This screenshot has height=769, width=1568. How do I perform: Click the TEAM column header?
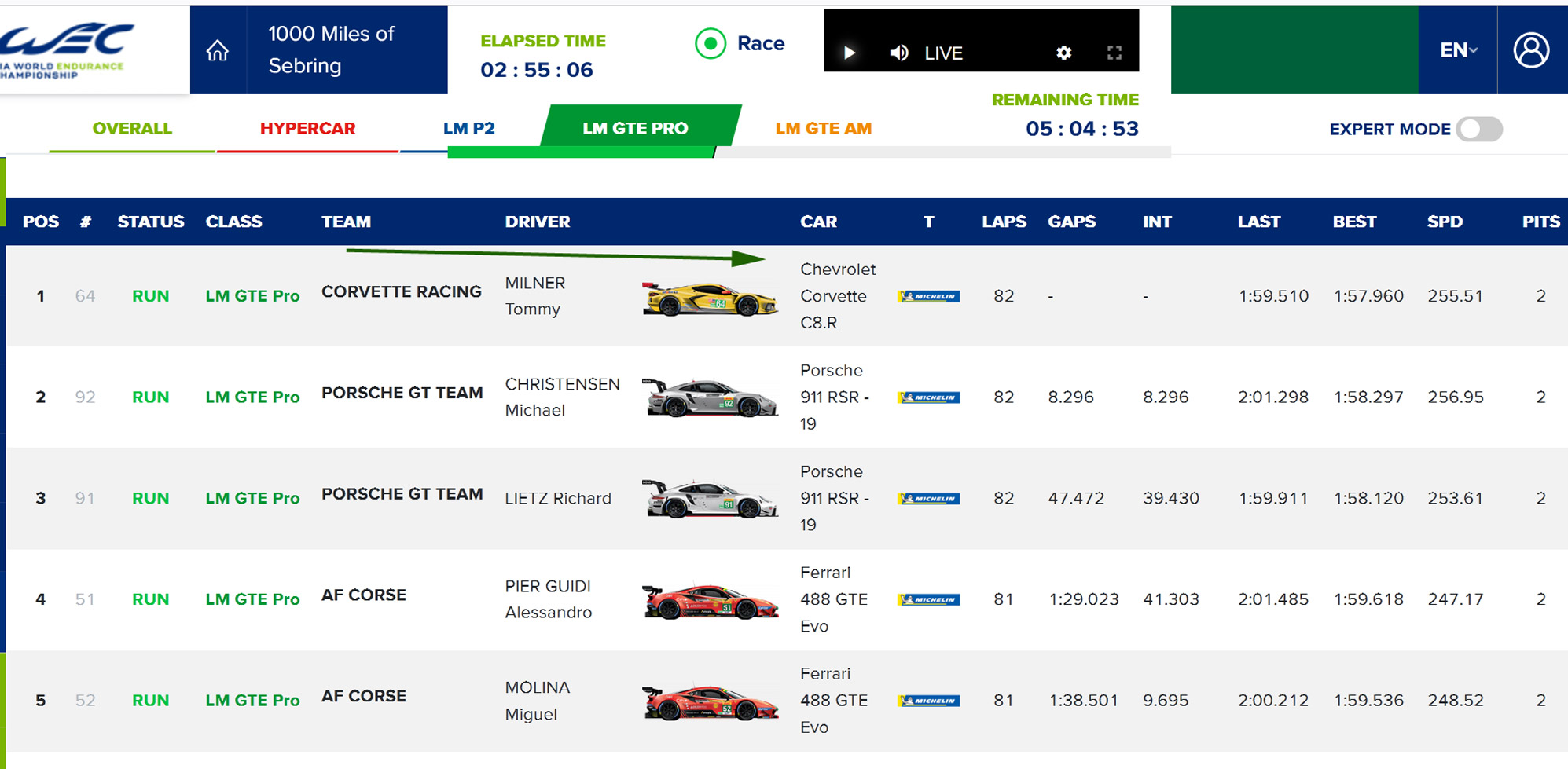click(x=346, y=222)
